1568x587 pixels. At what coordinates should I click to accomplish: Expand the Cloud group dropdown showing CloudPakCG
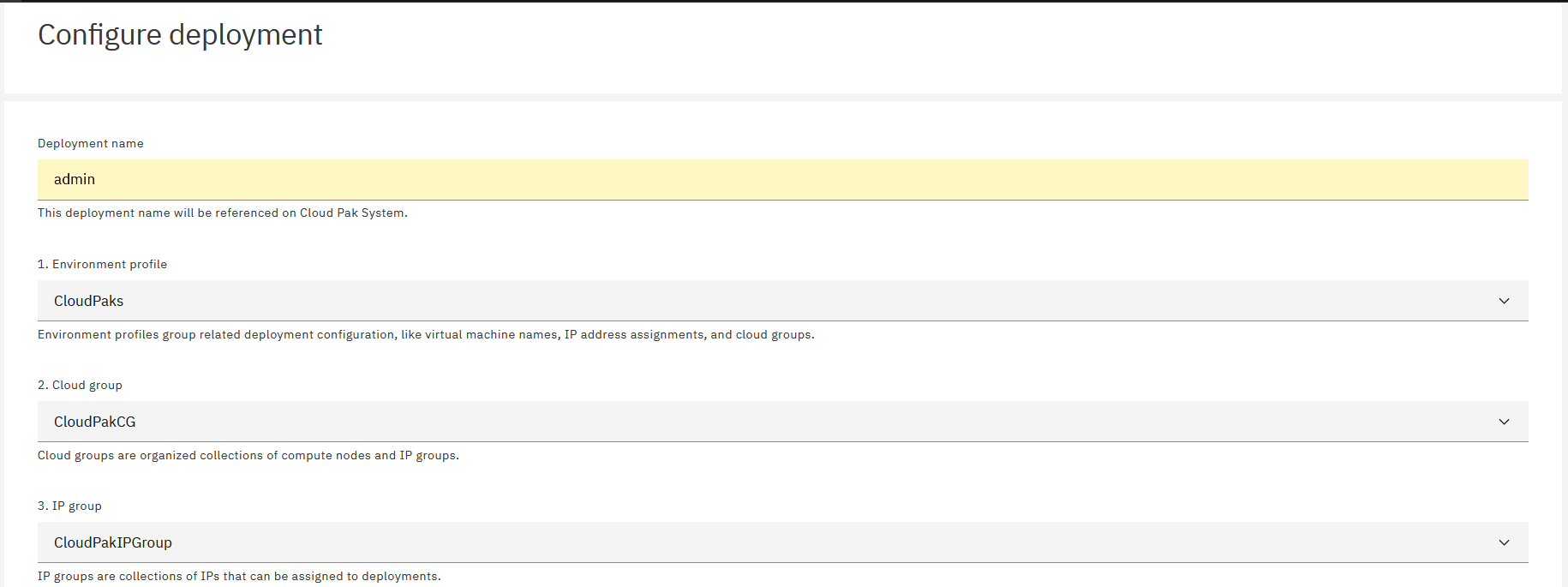(782, 422)
